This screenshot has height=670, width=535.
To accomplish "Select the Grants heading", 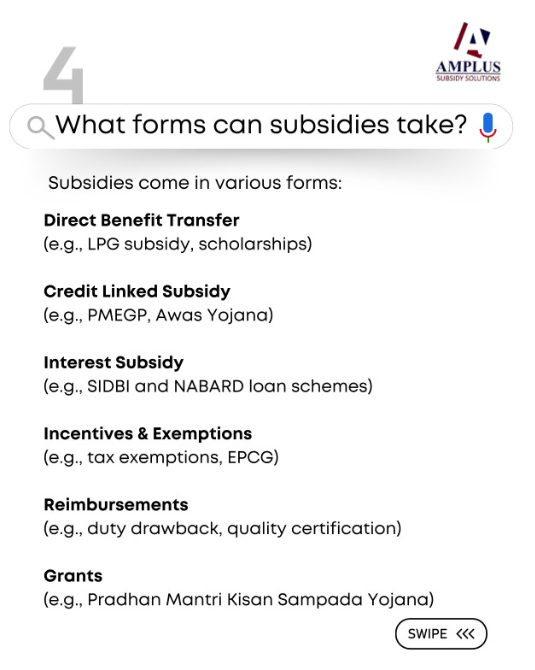I will click(x=73, y=576).
